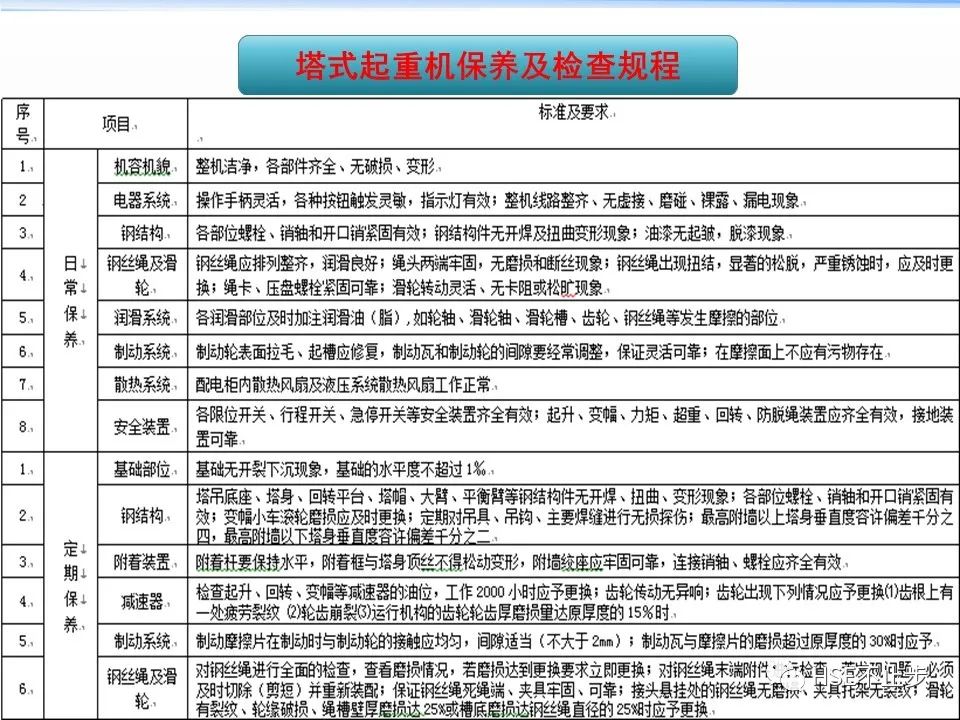Select 制动系统 cell in 日常保养 section

[143, 351]
